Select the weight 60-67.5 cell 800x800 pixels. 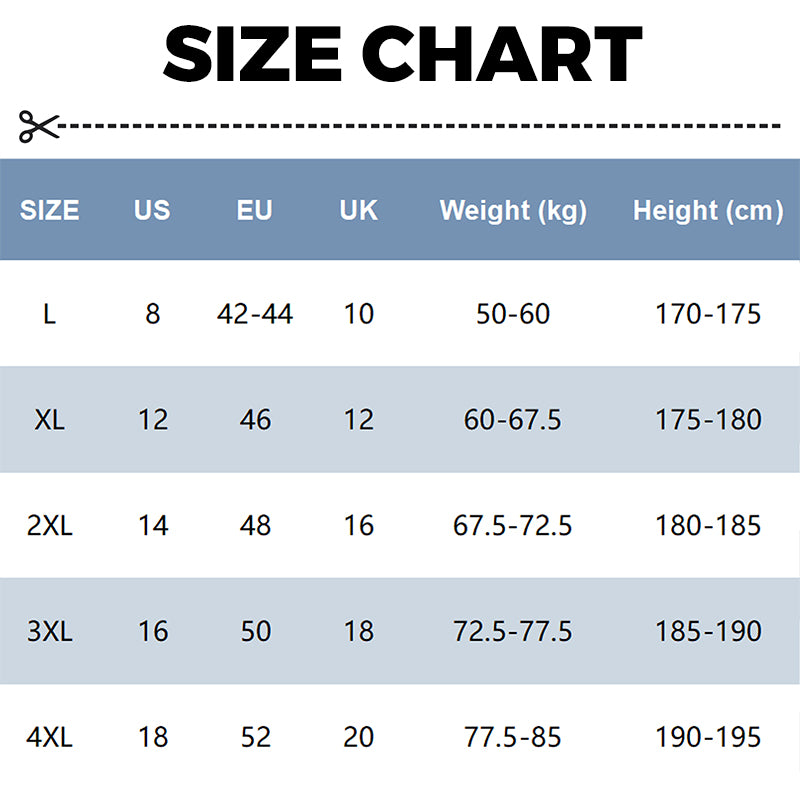coord(513,420)
